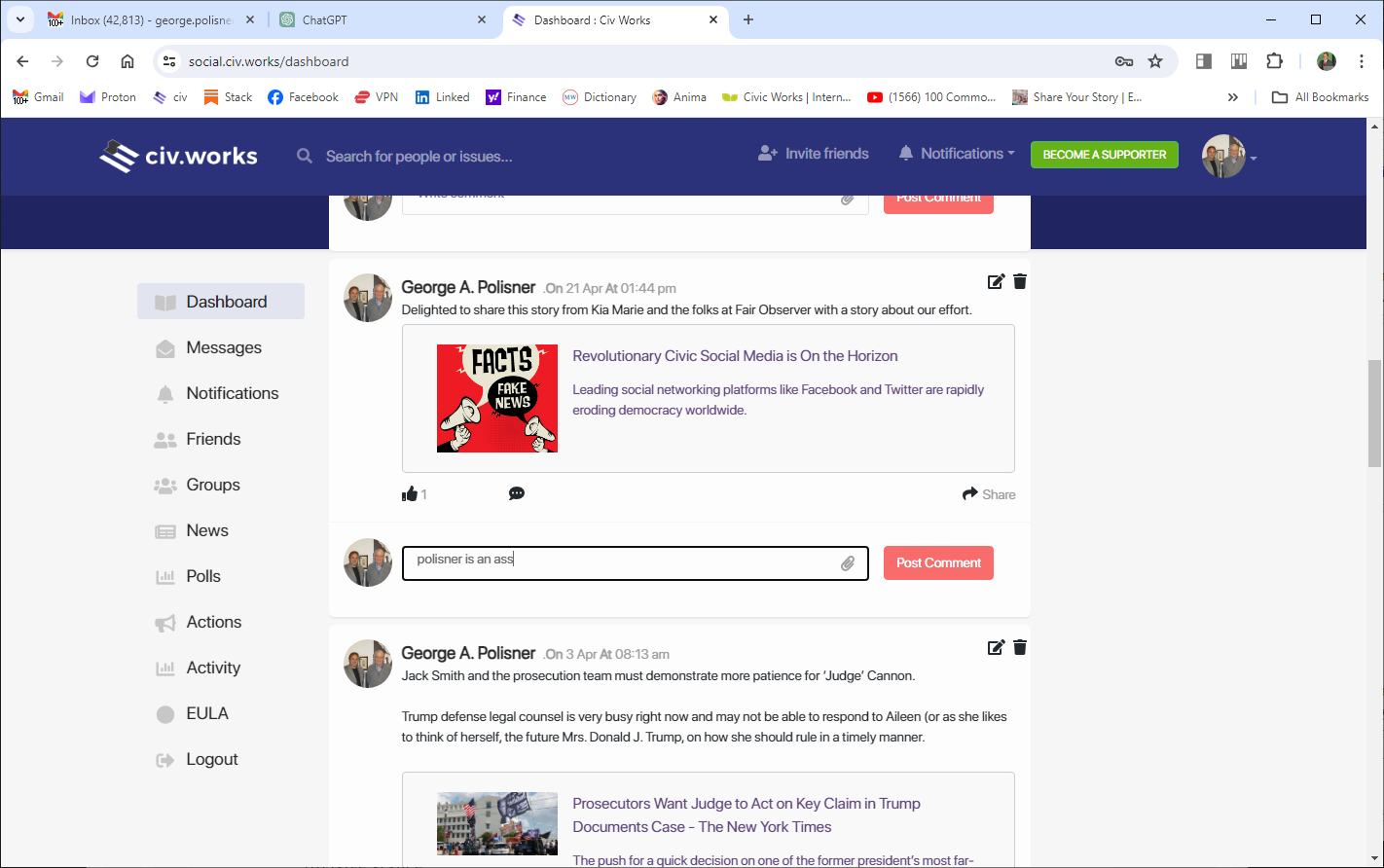The image size is (1384, 868).
Task: Like the Fair Observer post with thumbs-up
Action: coord(410,494)
